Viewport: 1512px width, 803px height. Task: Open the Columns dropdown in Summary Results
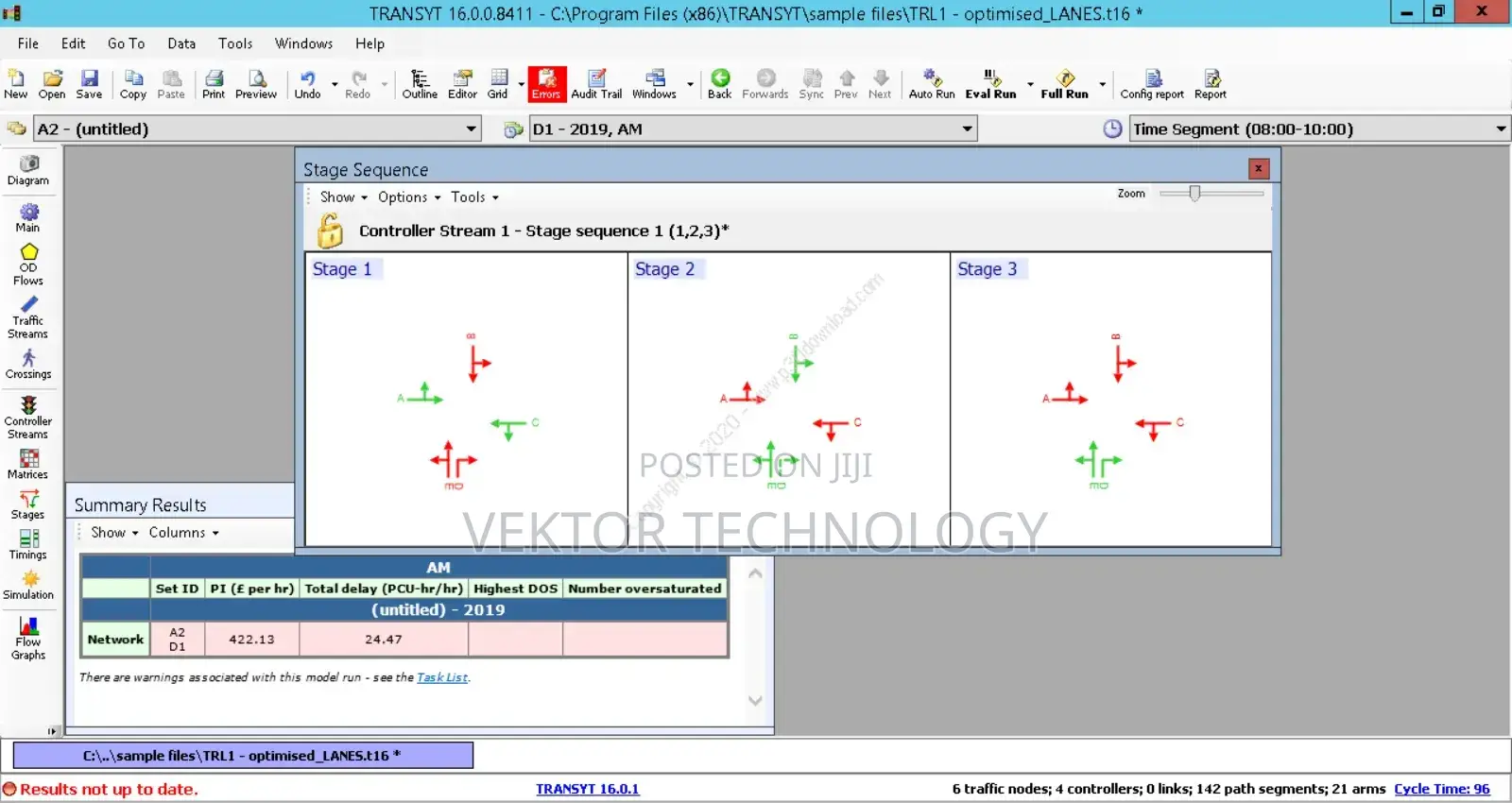coord(183,533)
